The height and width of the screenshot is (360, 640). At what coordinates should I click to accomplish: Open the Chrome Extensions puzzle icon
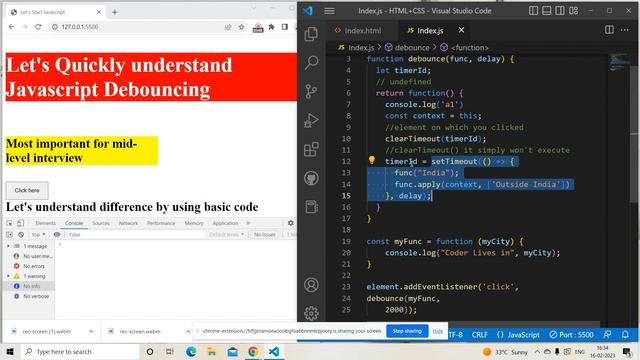click(x=271, y=27)
